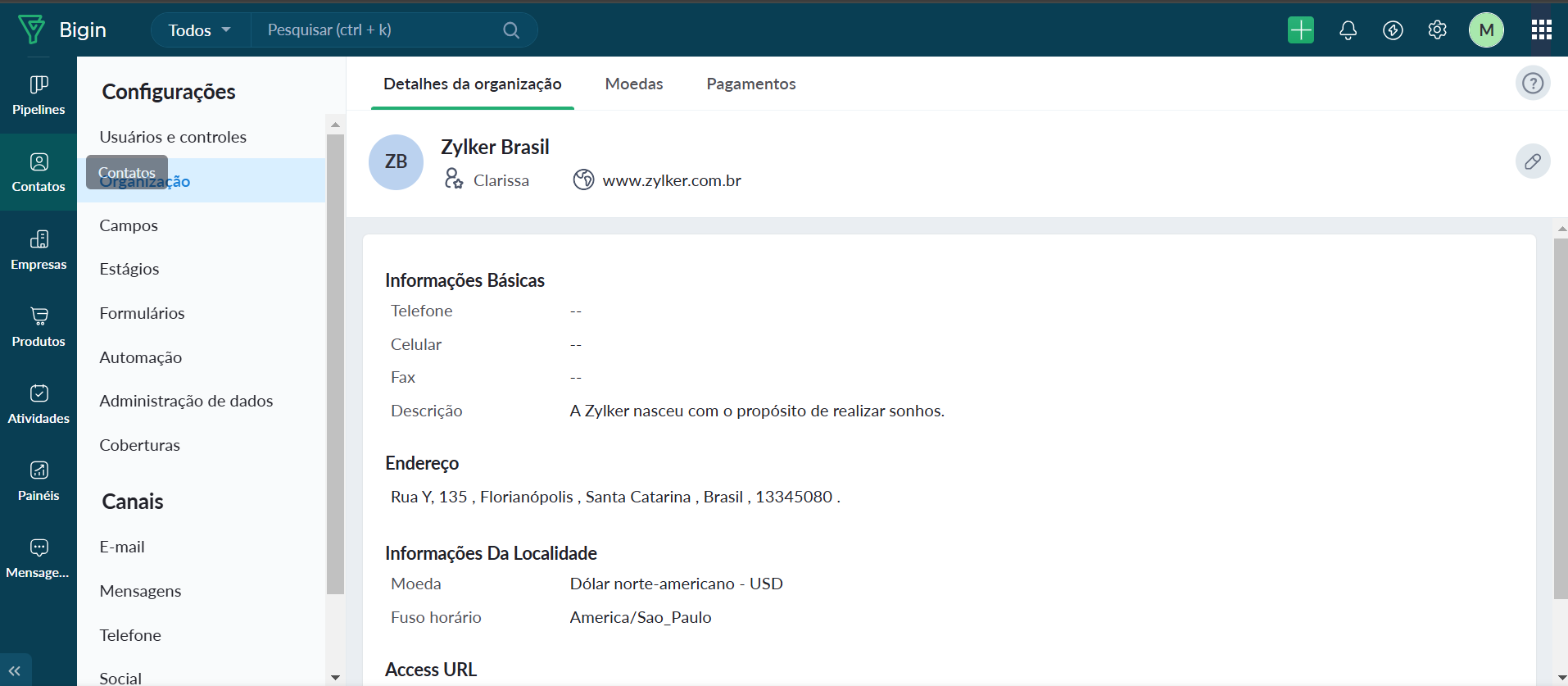1568x686 pixels.
Task: Click the Bigin logo icon
Action: 32,30
